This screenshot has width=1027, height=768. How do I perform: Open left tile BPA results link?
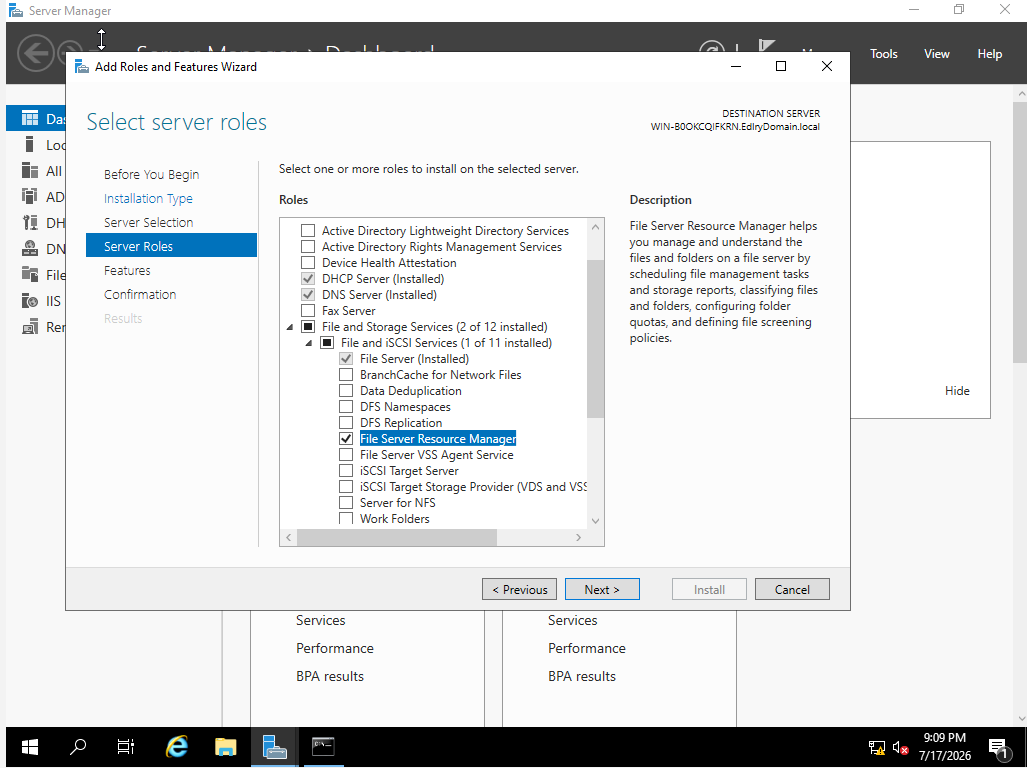coord(329,676)
